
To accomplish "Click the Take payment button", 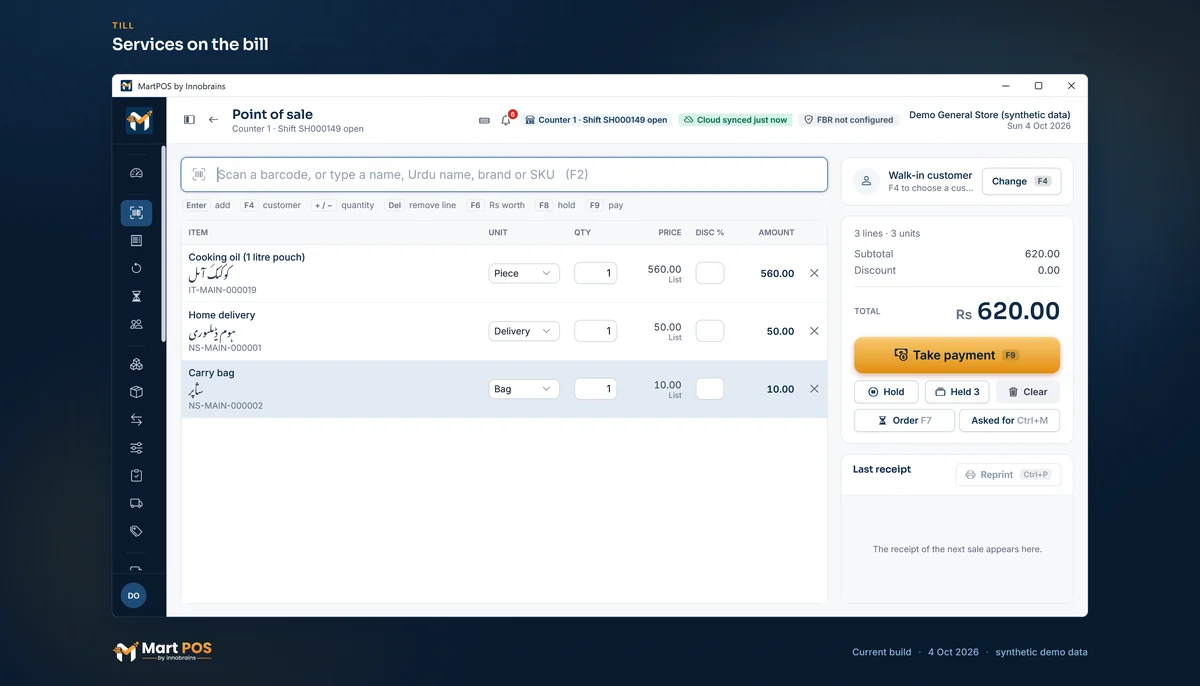I will (x=957, y=355).
